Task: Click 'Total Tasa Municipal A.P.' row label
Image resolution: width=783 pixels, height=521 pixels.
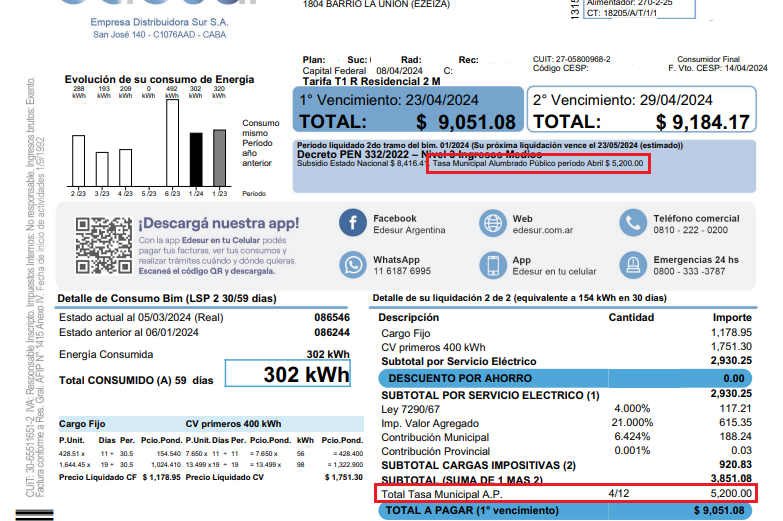Action: pyautogui.click(x=441, y=495)
